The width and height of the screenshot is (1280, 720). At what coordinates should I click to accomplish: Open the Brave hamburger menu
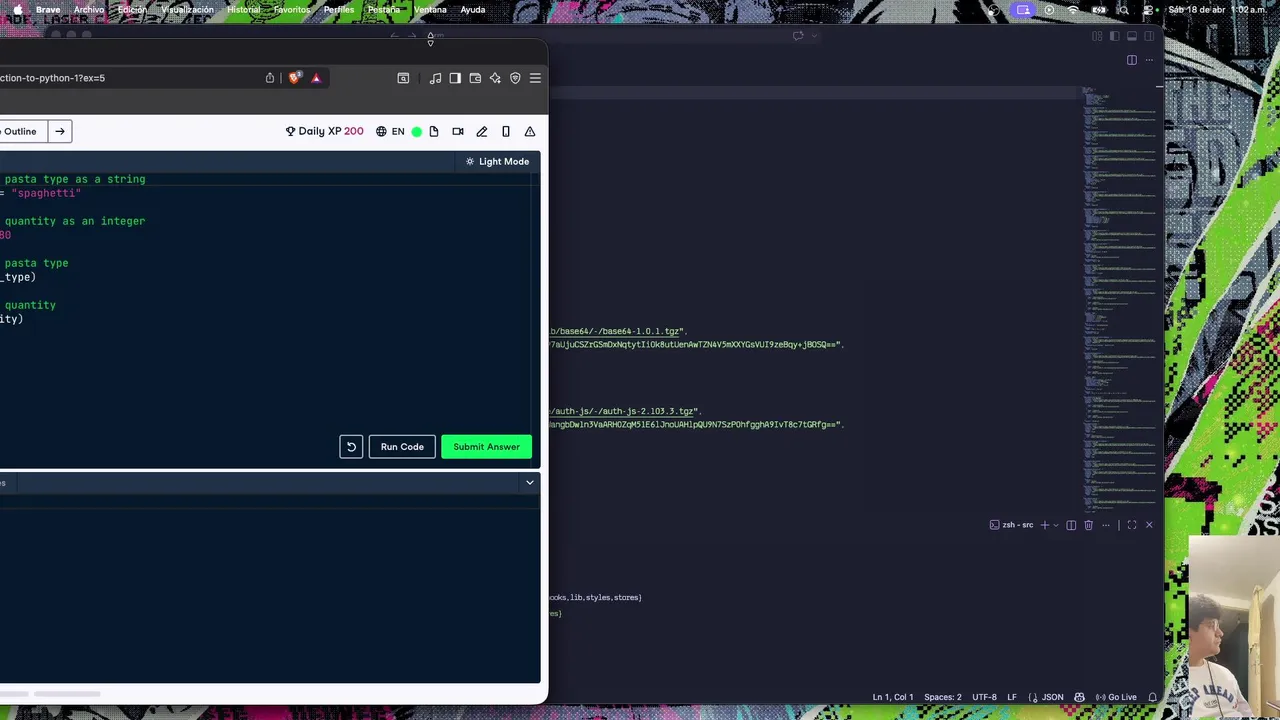coord(535,78)
